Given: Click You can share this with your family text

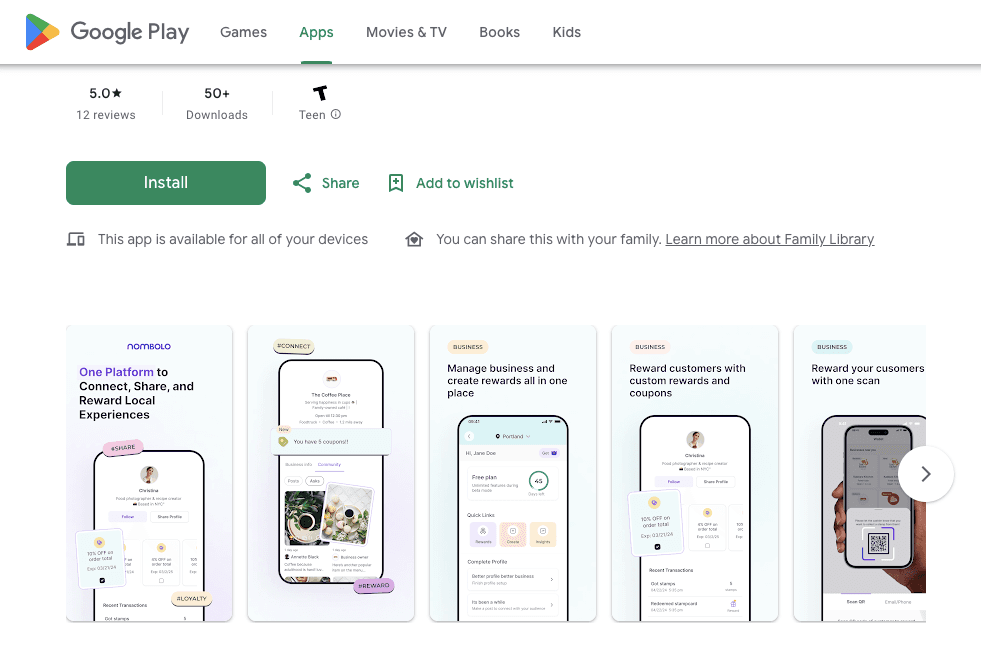Looking at the screenshot, I should point(549,239).
